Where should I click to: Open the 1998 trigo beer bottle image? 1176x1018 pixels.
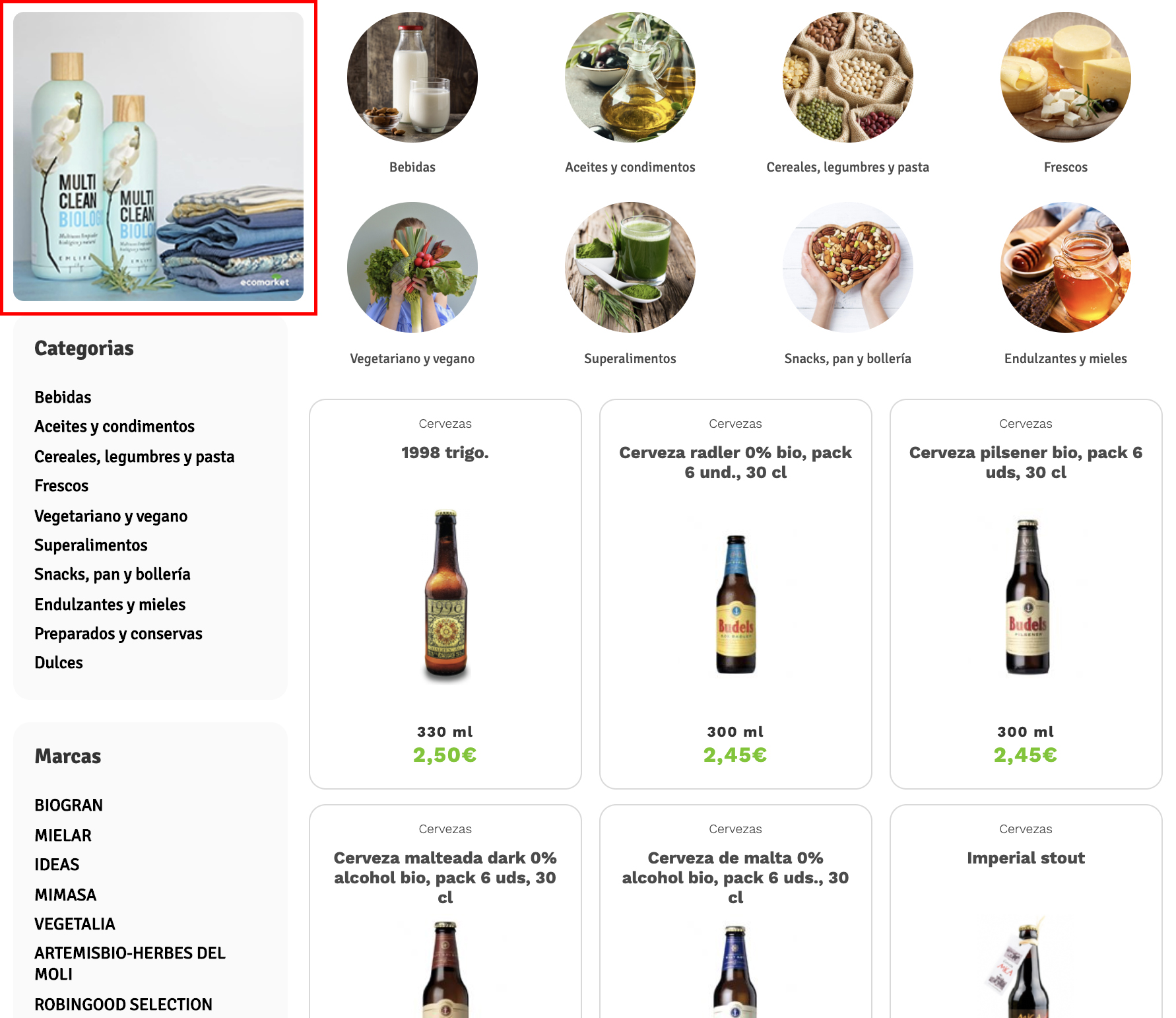tap(445, 594)
